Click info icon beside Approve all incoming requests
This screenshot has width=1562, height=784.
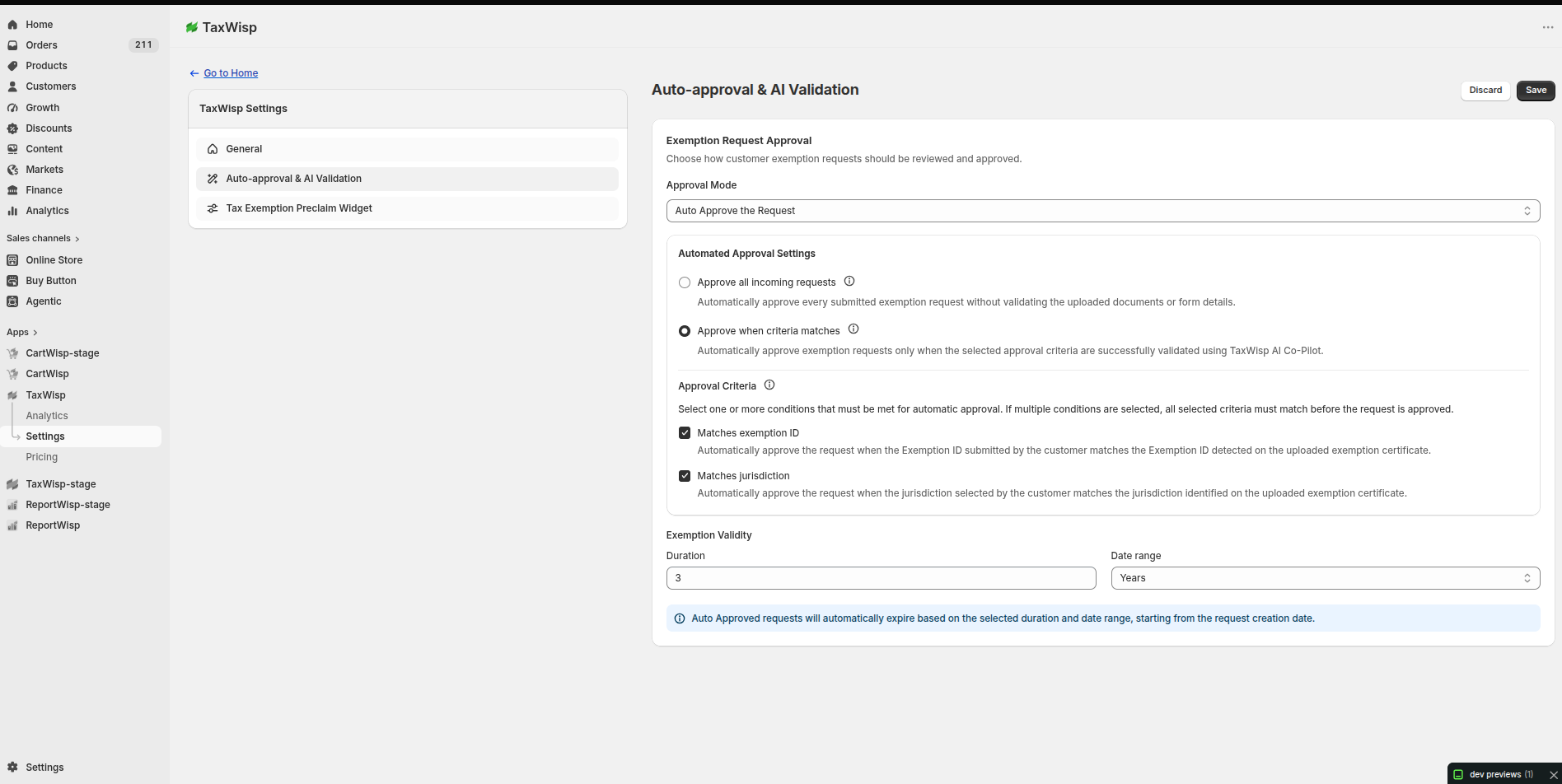pyautogui.click(x=849, y=281)
